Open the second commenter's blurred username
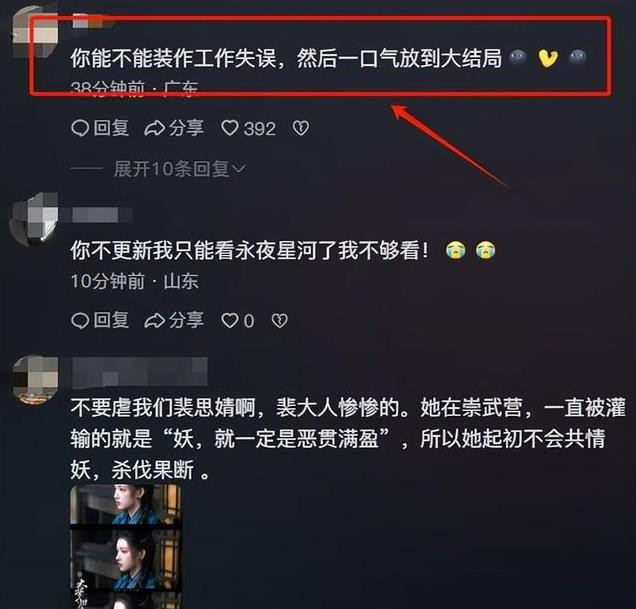 coord(102,215)
